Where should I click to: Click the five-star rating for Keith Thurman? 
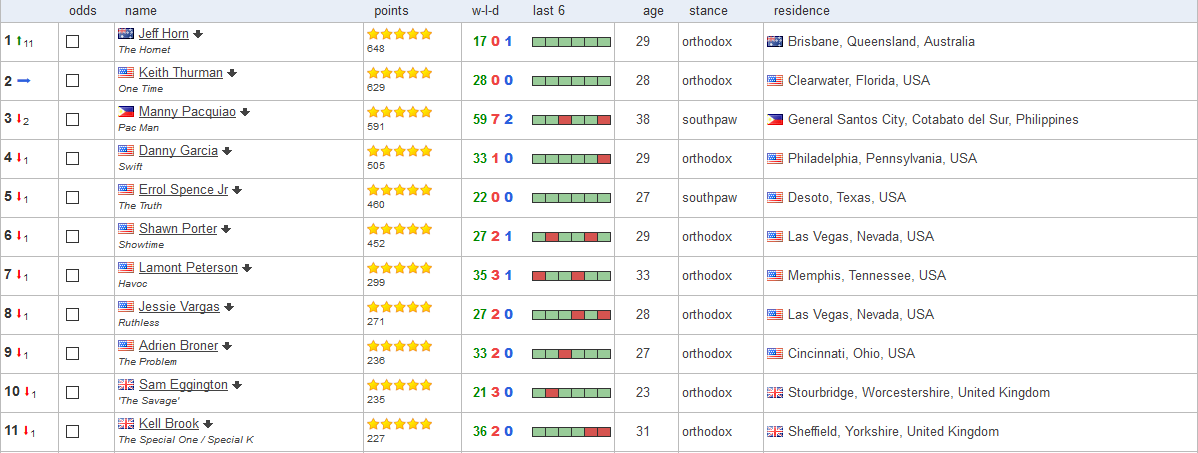pyautogui.click(x=400, y=73)
